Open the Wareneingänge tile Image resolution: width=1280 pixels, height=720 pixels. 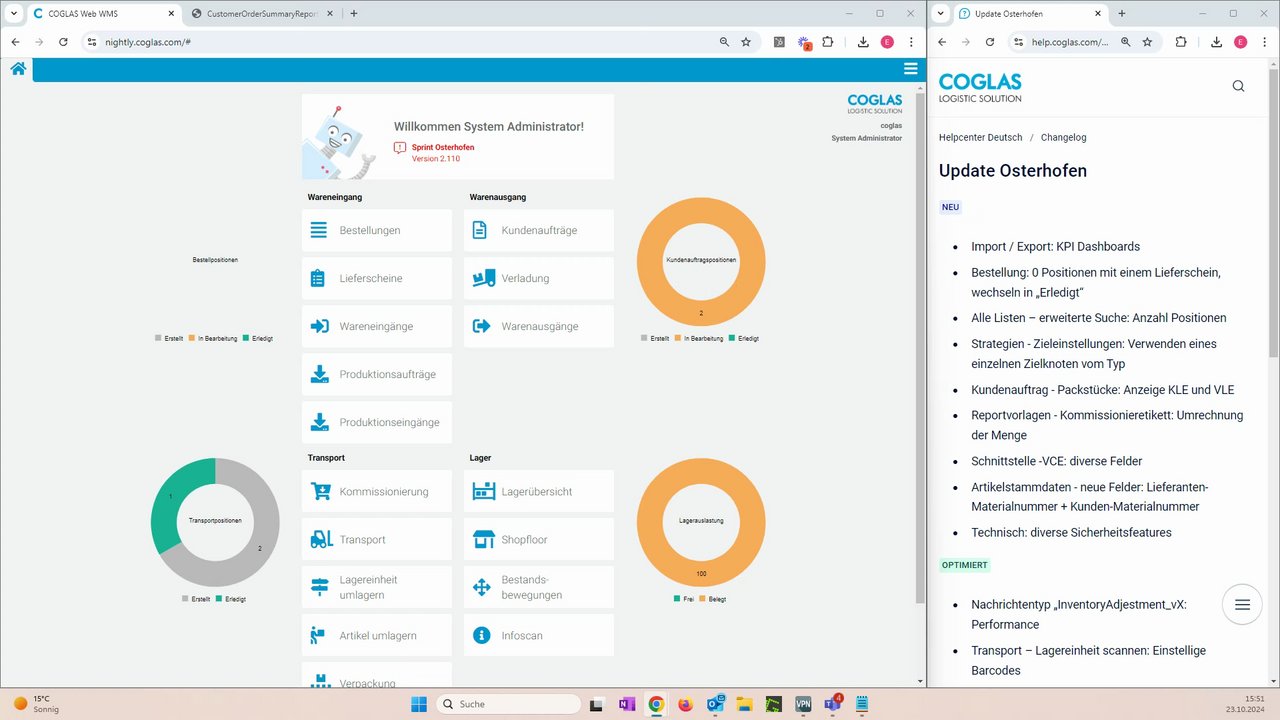click(377, 326)
